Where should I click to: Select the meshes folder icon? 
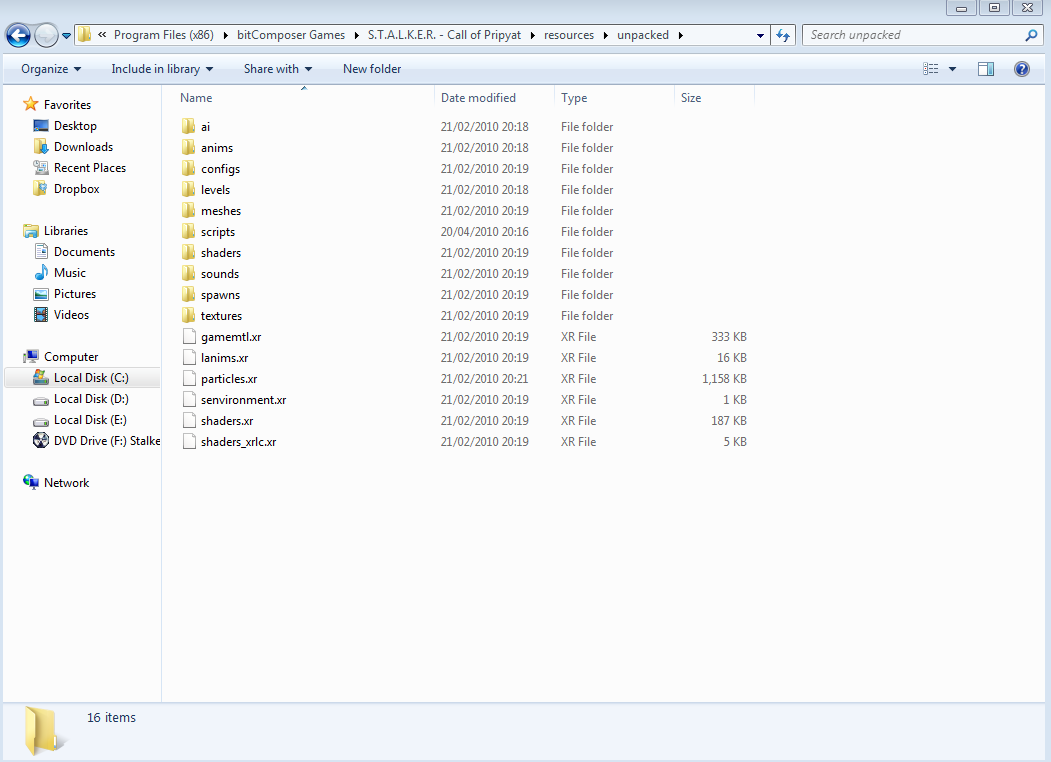[188, 210]
